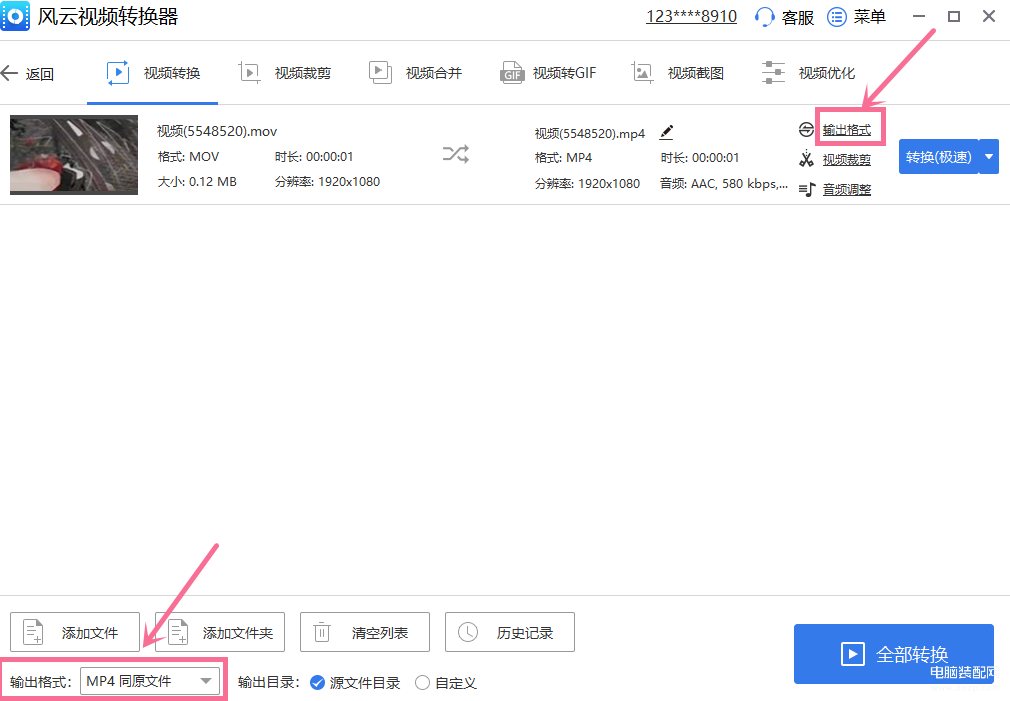The height and width of the screenshot is (701, 1010).
Task: Switch to the 视频转GIF tab
Action: coord(548,73)
